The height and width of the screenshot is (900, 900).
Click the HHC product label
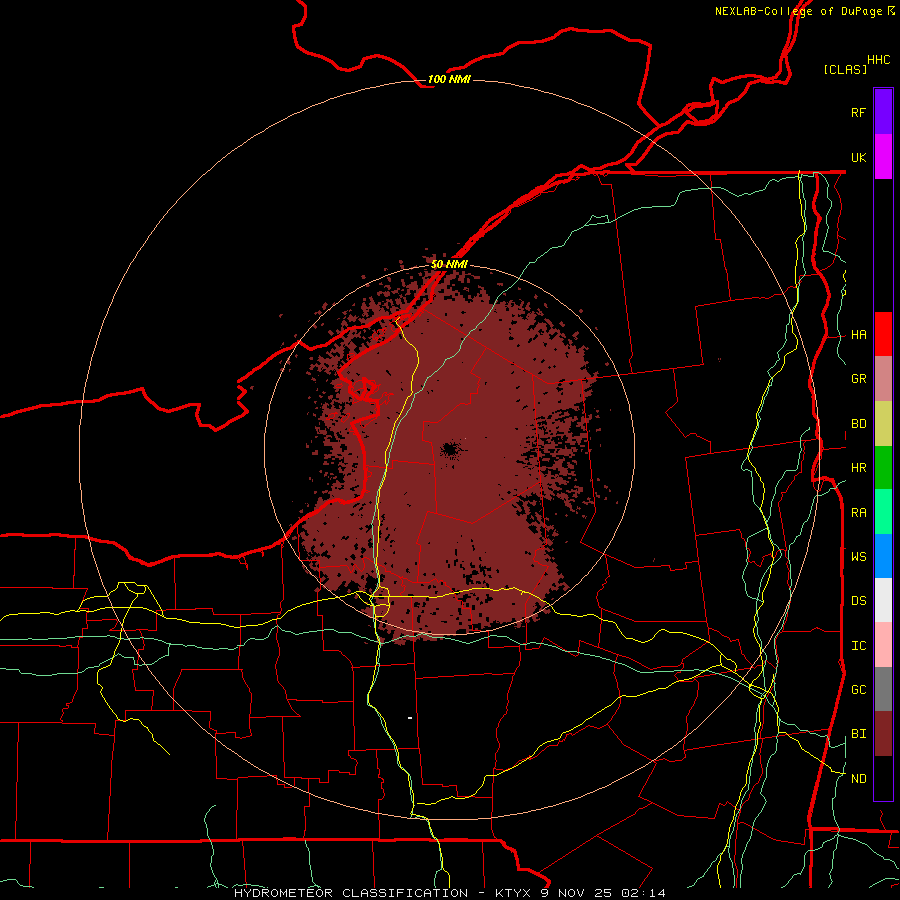coord(879,60)
